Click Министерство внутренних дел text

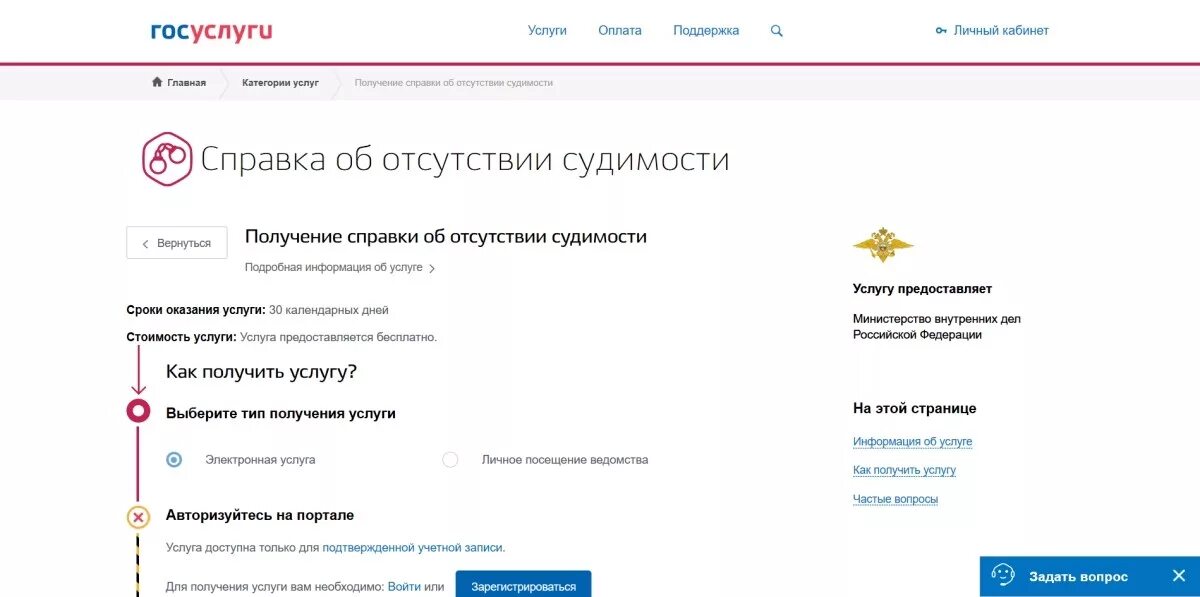tap(937, 327)
